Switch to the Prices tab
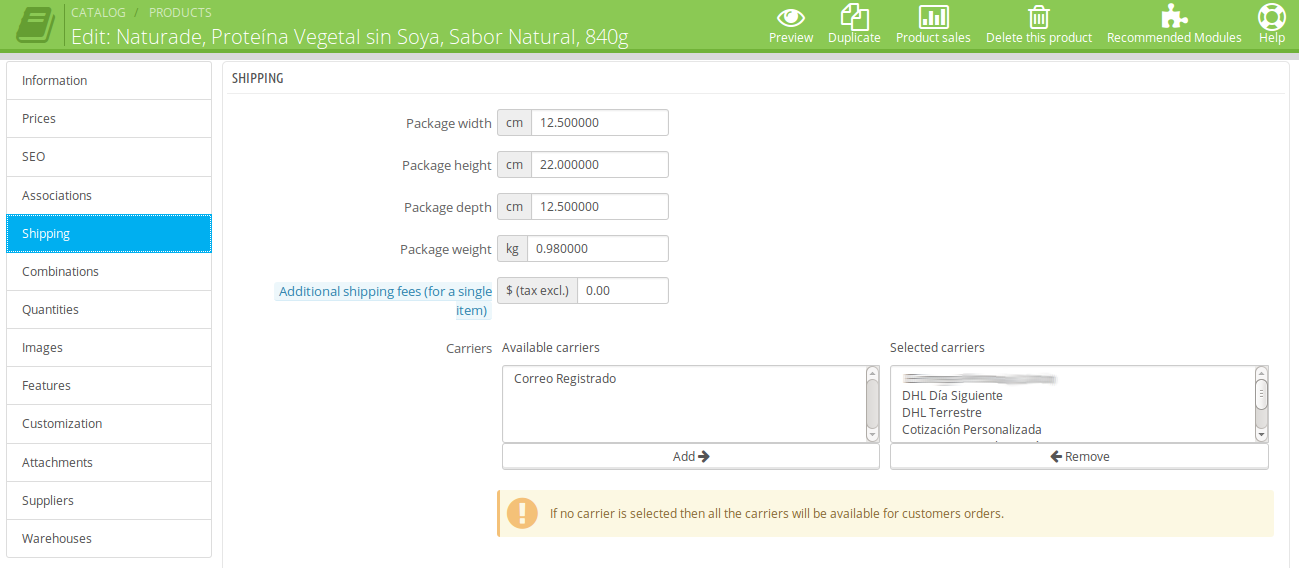The image size is (1299, 568). click(x=109, y=118)
